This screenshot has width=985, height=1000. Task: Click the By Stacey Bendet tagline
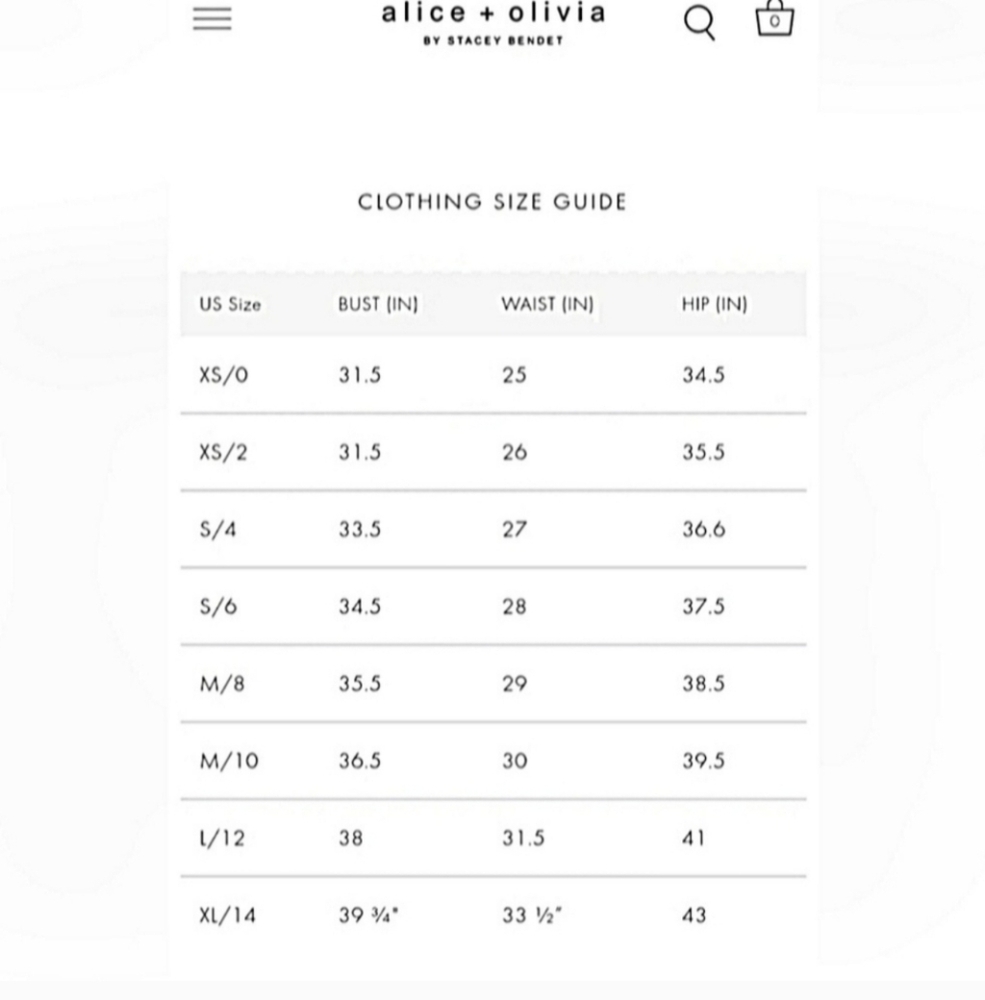493,41
